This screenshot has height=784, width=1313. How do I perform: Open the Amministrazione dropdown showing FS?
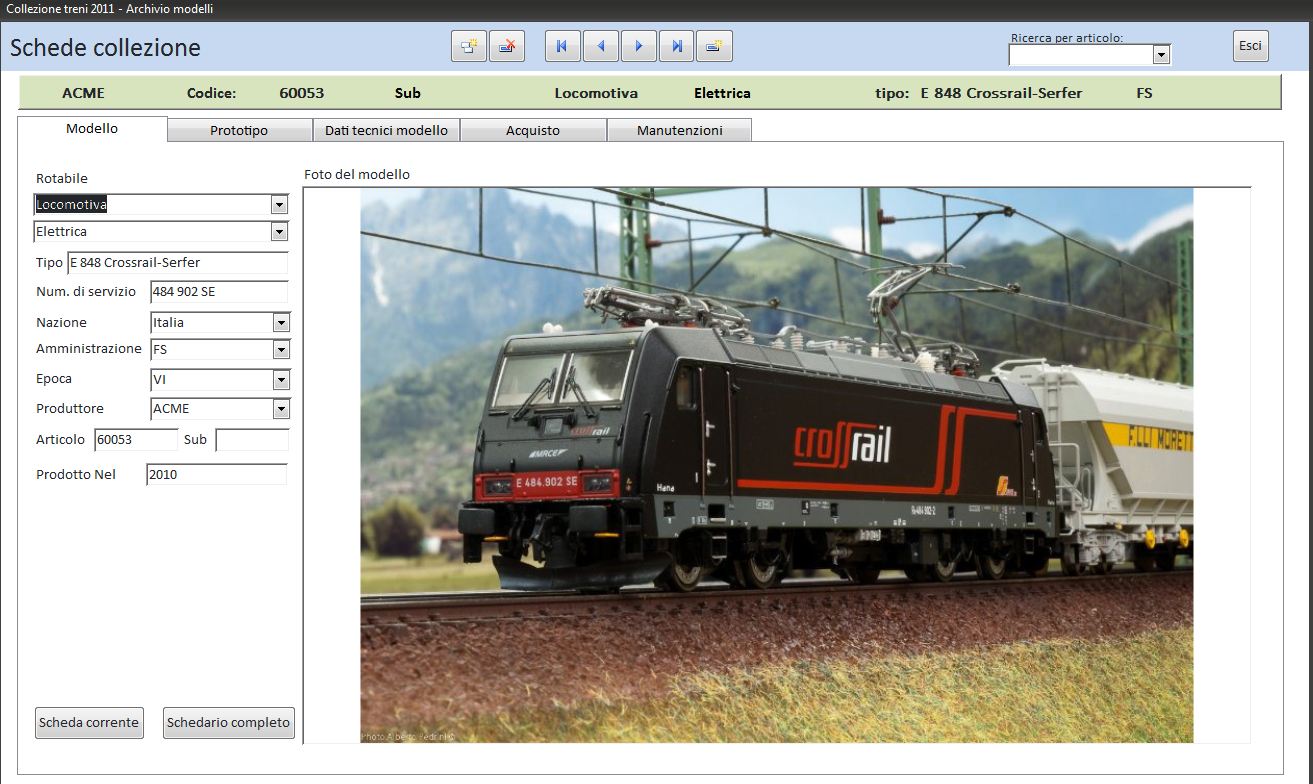pyautogui.click(x=281, y=350)
